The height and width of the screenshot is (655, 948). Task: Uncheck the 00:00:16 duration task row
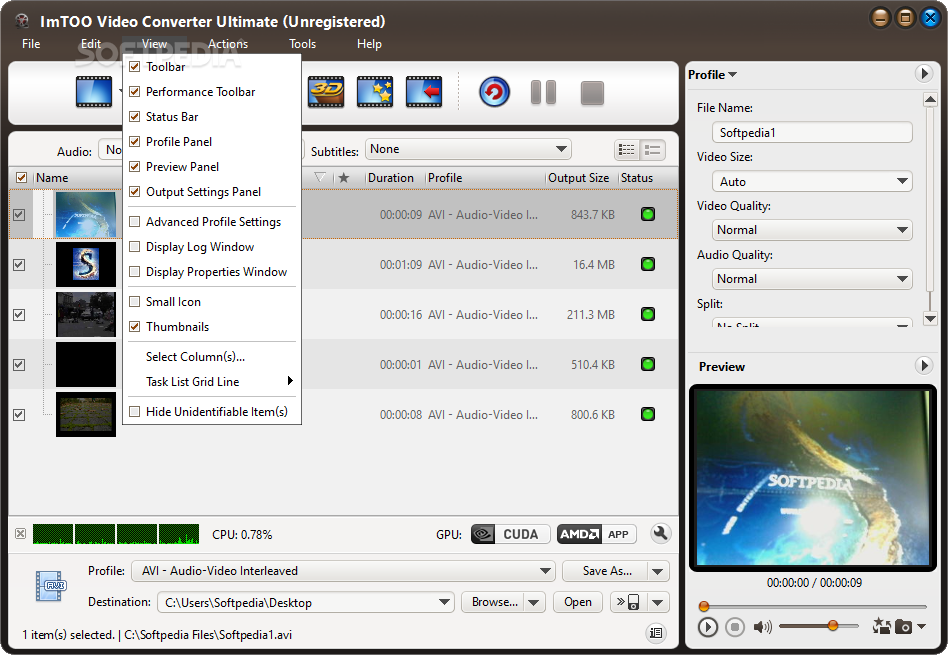pyautogui.click(x=19, y=314)
